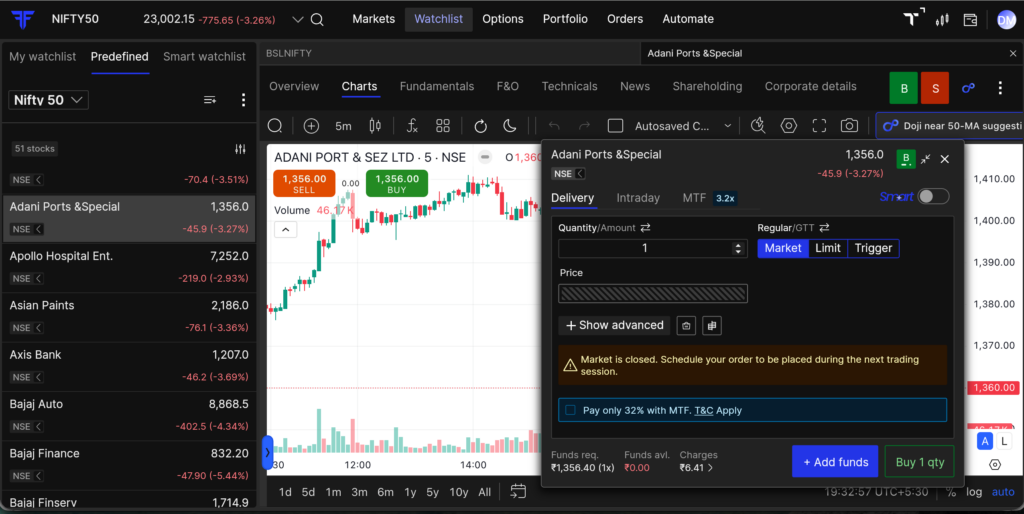Viewport: 1024px width, 514px height.
Task: Expand the NSE chevron under Adani Ports row
Action: click(39, 229)
